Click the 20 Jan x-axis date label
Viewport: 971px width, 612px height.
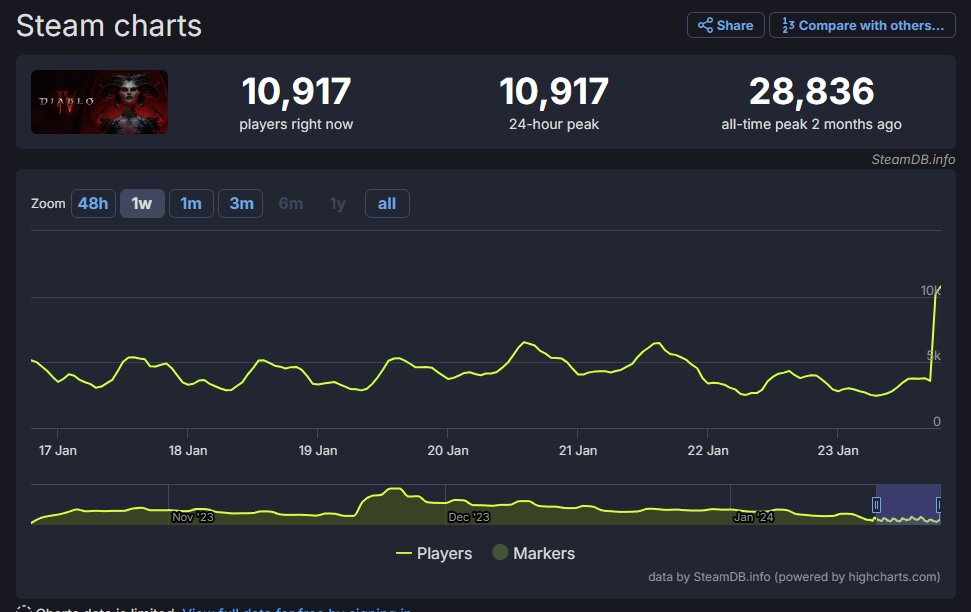(448, 450)
